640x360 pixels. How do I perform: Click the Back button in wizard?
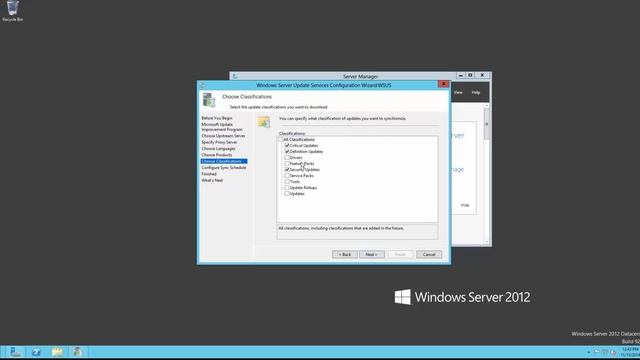(x=345, y=254)
